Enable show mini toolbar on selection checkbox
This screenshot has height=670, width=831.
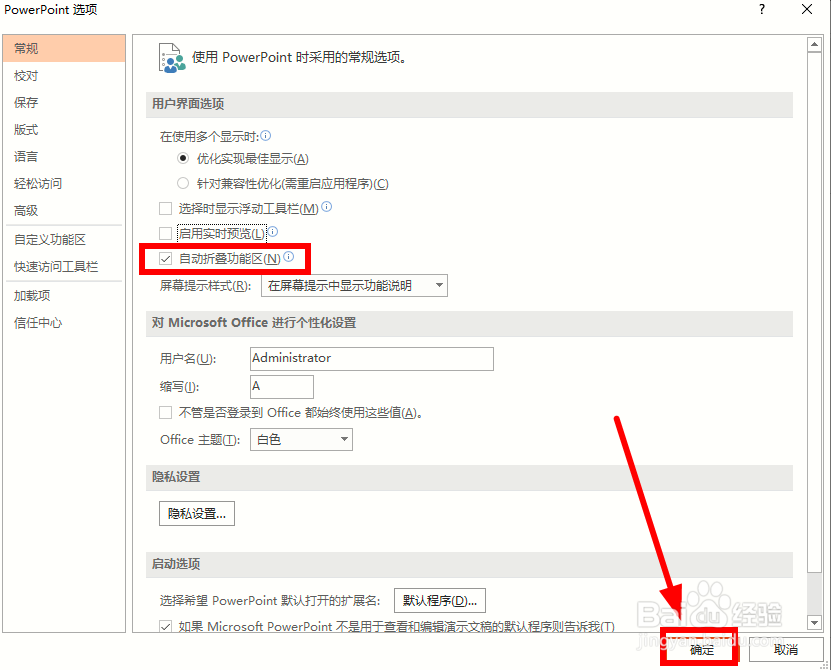(x=165, y=208)
